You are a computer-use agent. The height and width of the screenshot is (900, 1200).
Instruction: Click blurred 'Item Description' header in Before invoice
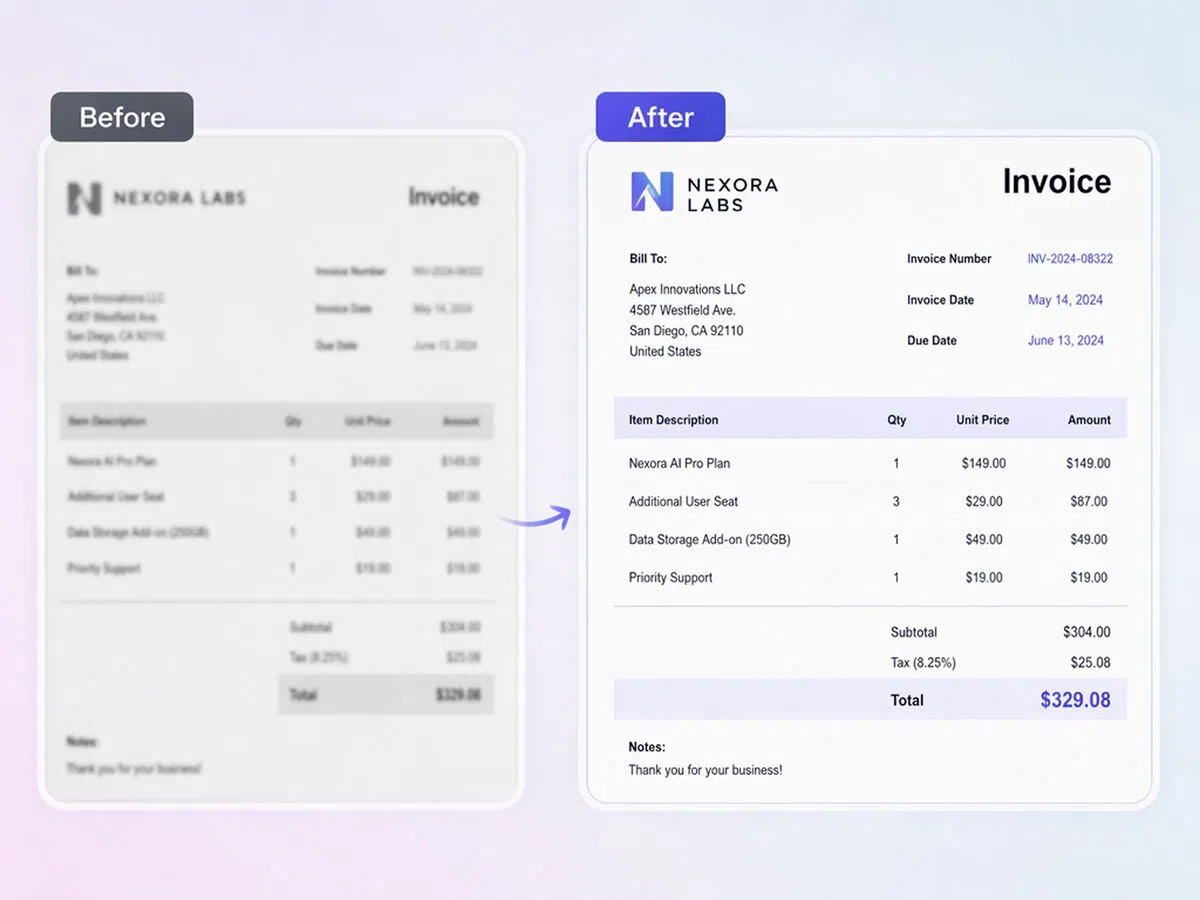pos(107,422)
